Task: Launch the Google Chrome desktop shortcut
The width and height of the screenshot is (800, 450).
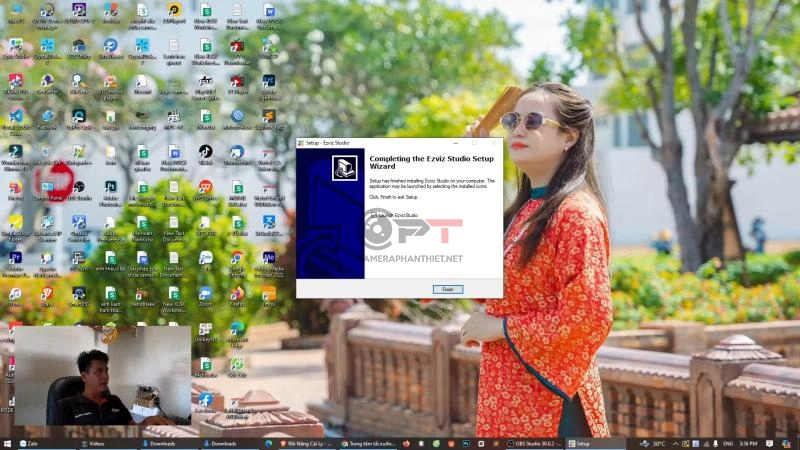Action: tap(237, 264)
